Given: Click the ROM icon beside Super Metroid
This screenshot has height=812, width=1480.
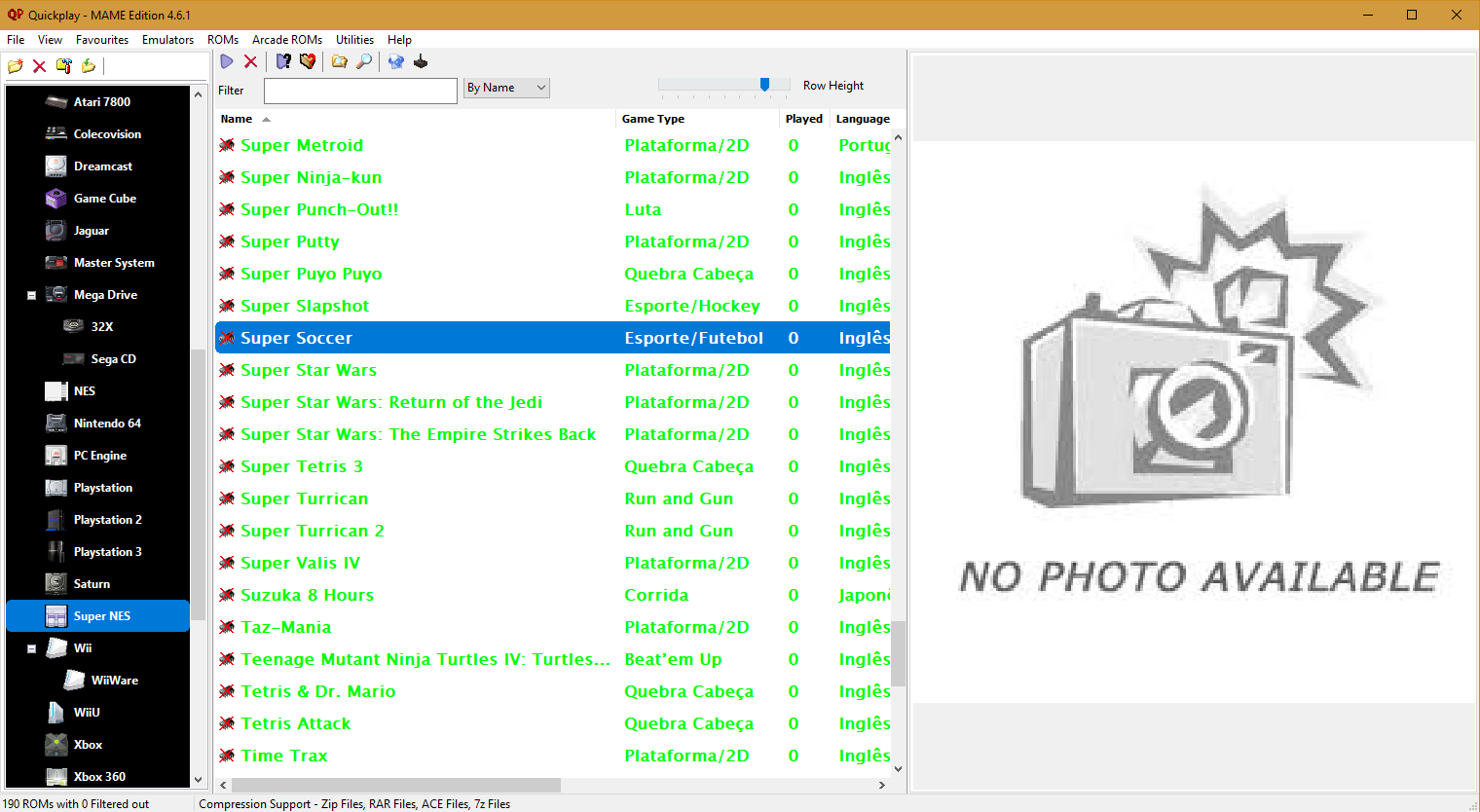Looking at the screenshot, I should pos(227,145).
